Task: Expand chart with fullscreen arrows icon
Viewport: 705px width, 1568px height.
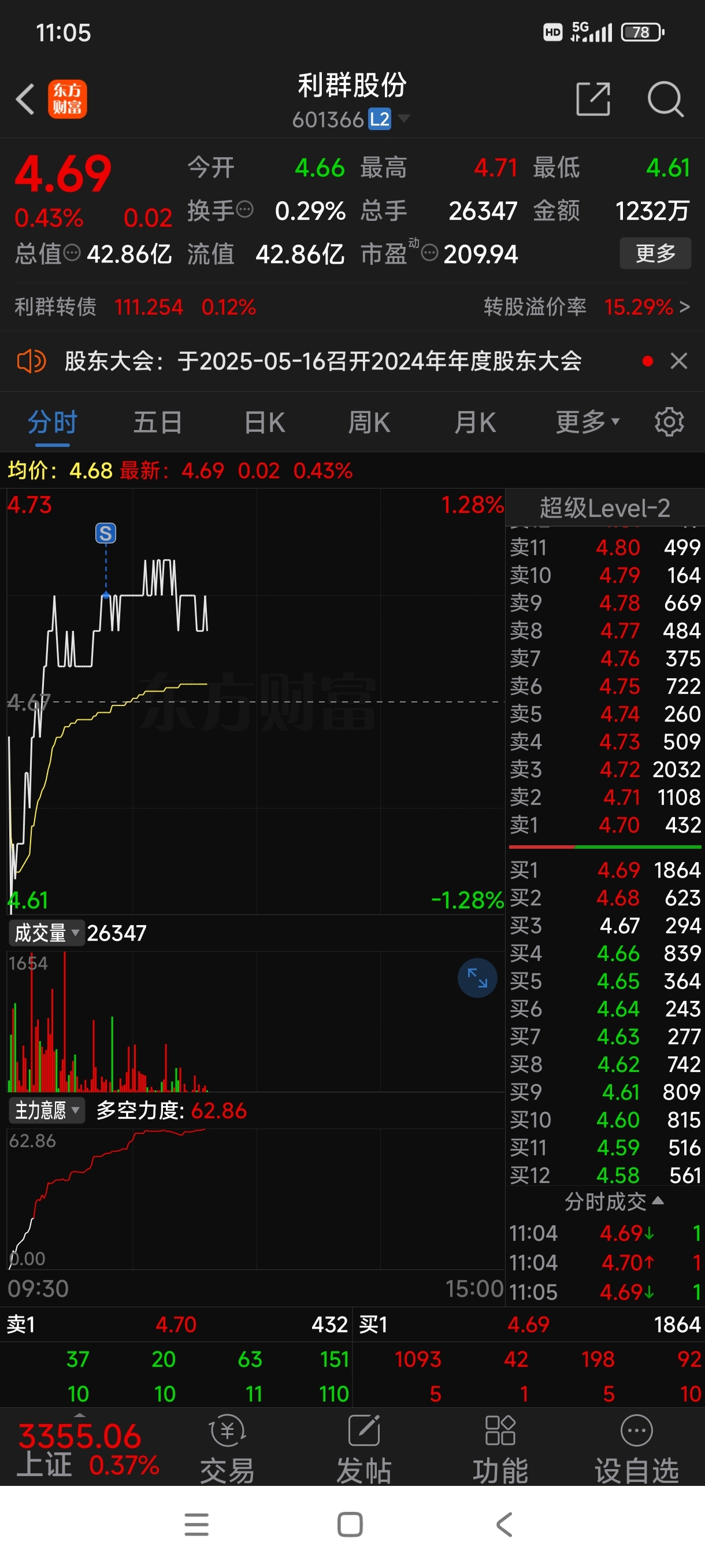Action: 477,978
